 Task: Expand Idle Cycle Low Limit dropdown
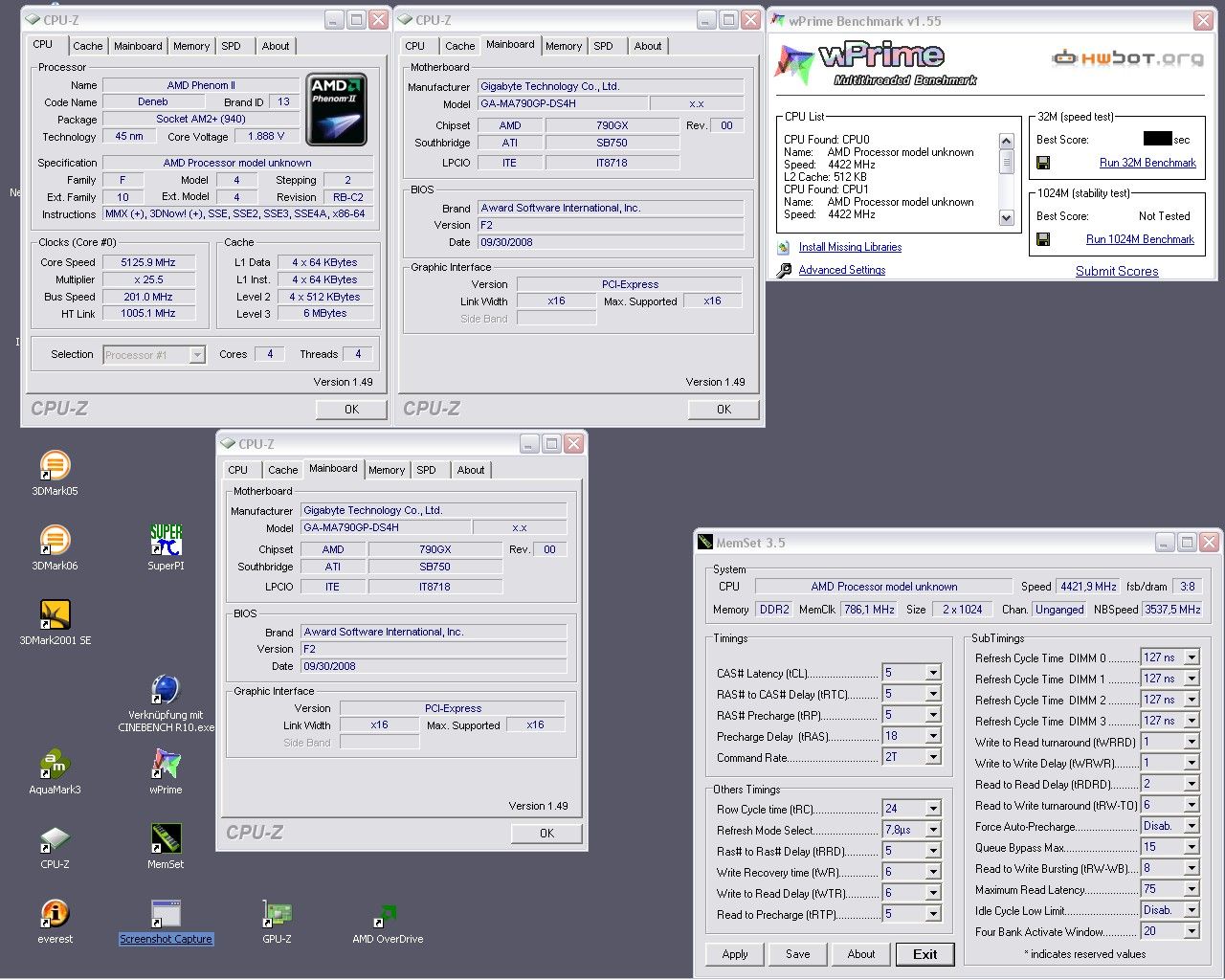(x=1192, y=910)
